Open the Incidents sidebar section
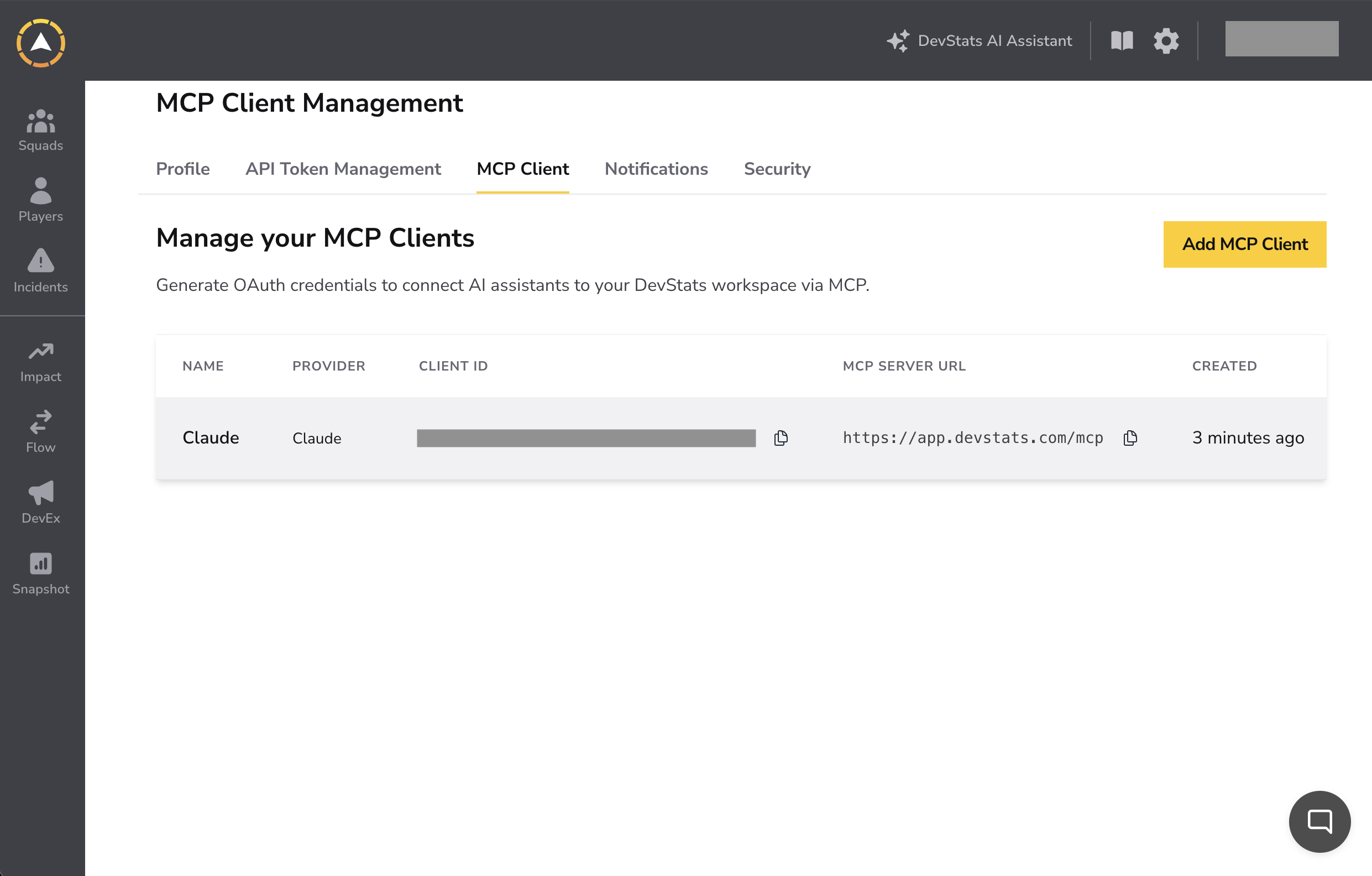The height and width of the screenshot is (876, 1372). click(41, 271)
